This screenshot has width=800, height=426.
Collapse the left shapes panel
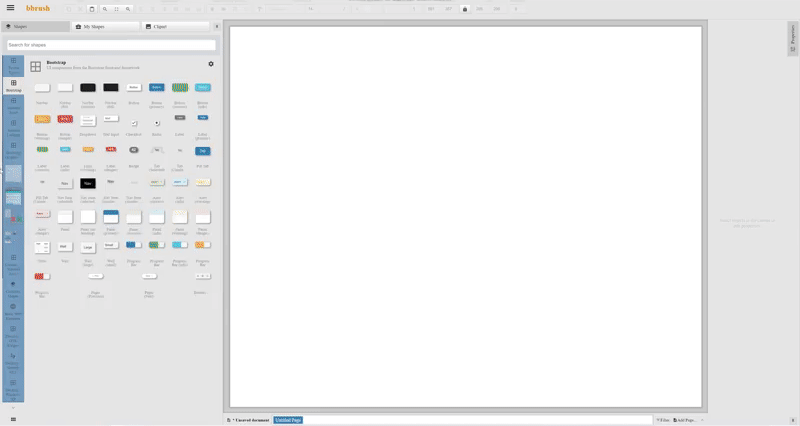point(217,26)
